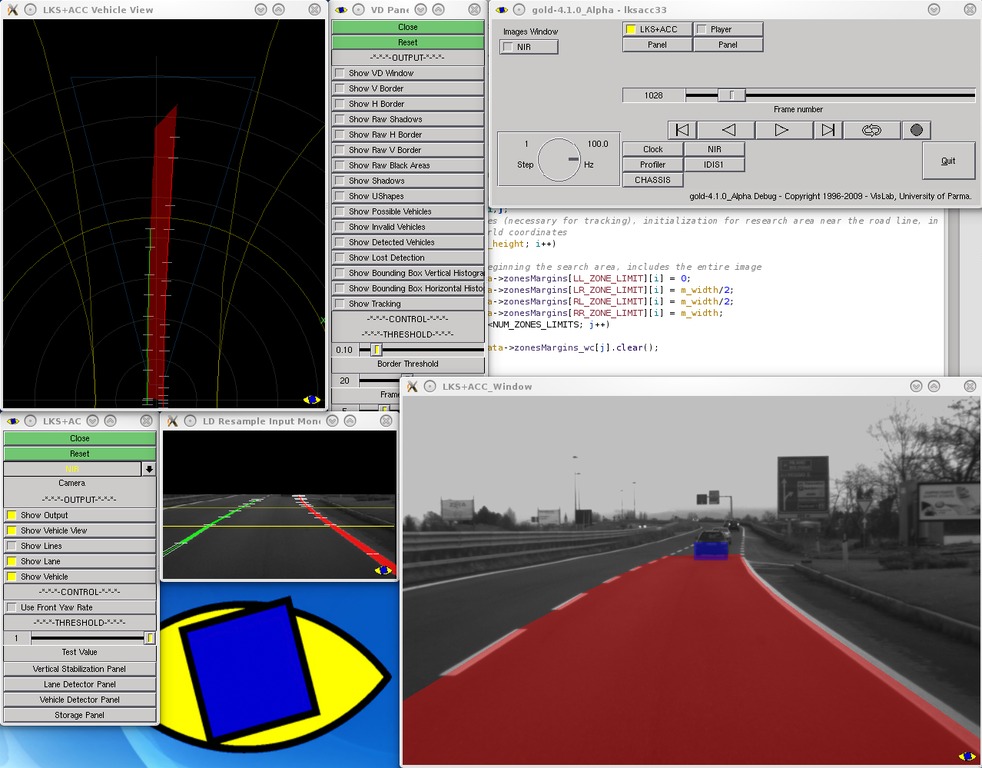Image resolution: width=982 pixels, height=768 pixels.
Task: Open the Vehicle Detector Panel
Action: point(80,699)
